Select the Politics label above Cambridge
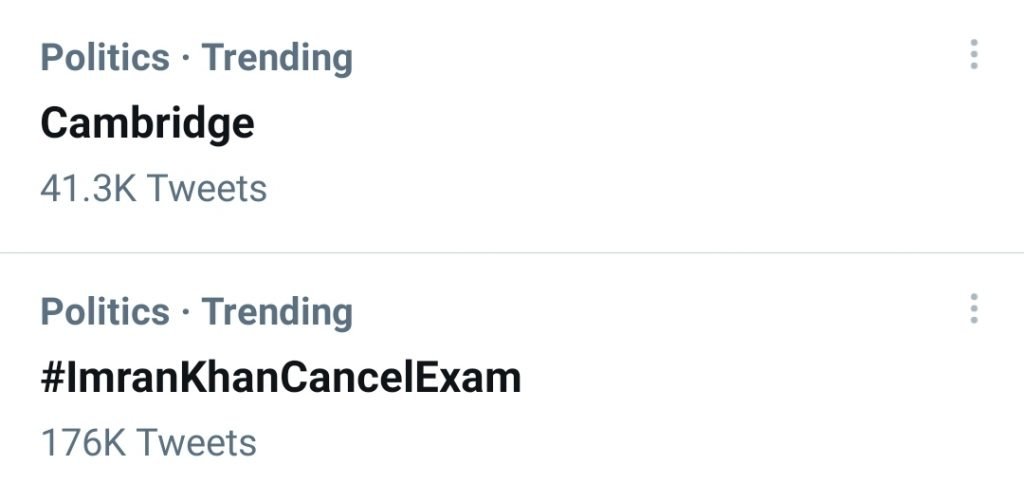 click(x=105, y=58)
